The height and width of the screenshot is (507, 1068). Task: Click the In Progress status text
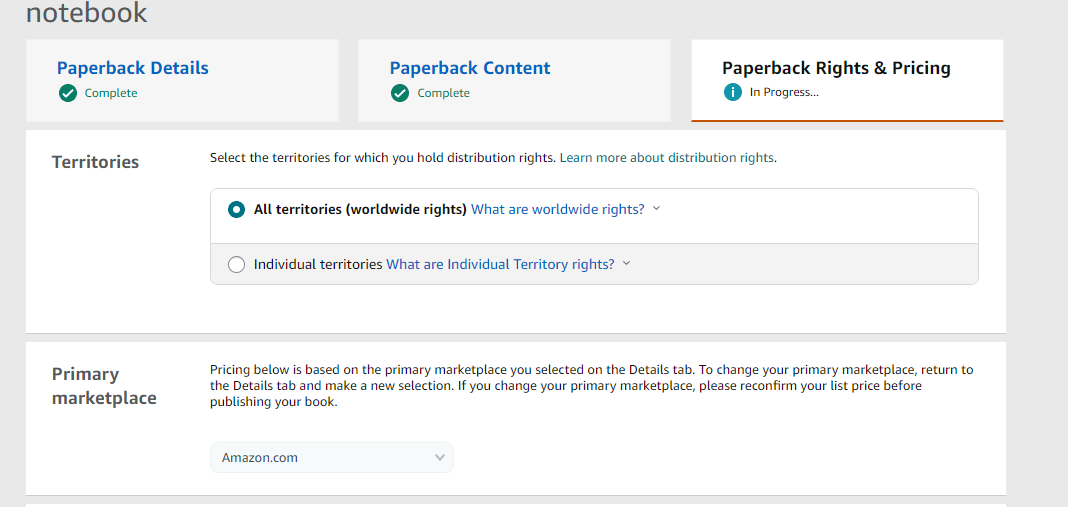(784, 93)
